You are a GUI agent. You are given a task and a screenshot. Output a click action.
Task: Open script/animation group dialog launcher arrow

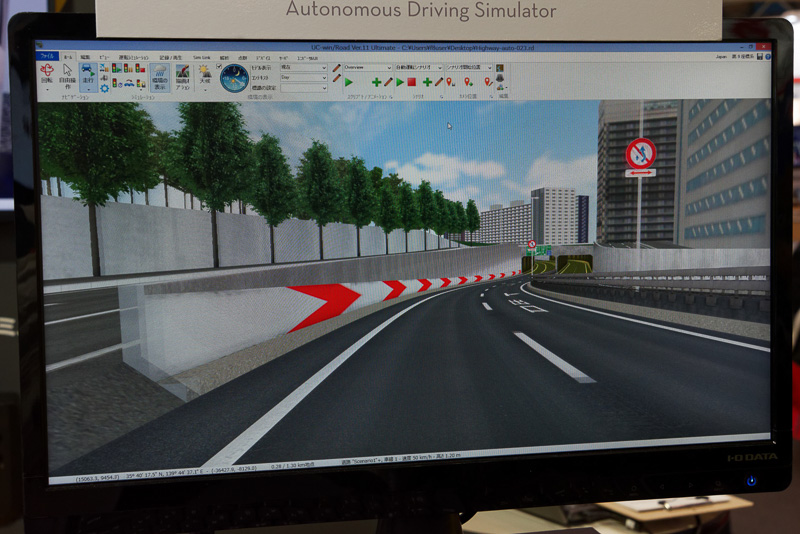pyautogui.click(x=391, y=96)
